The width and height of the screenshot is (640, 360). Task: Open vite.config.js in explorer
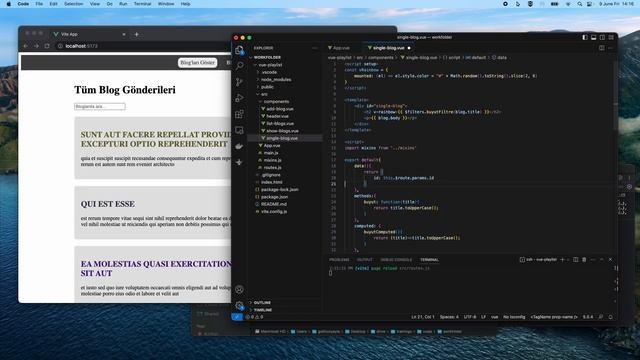coord(274,211)
